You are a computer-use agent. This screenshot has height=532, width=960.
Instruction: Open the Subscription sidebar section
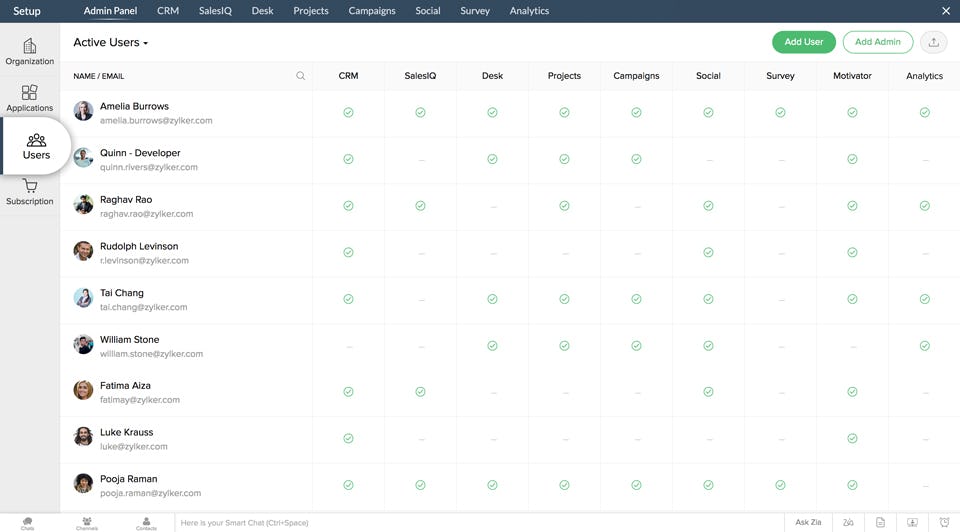pos(29,192)
